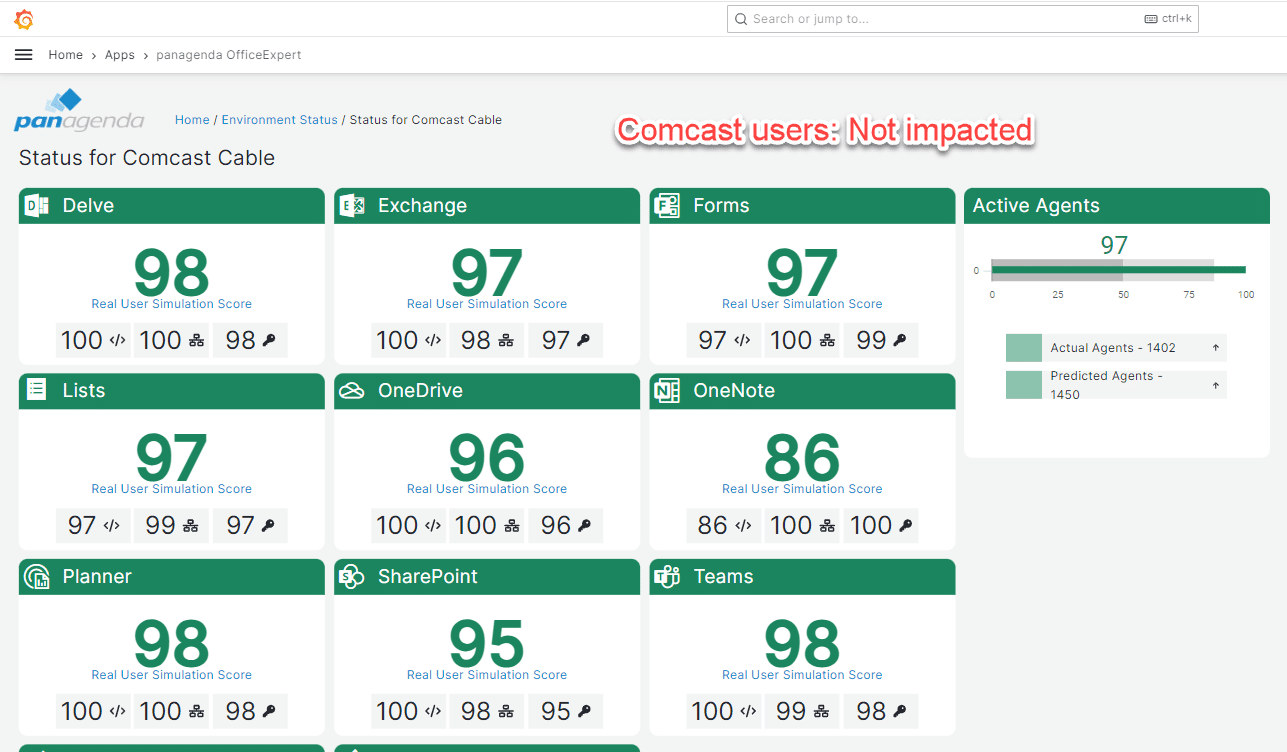Click Active Agents value 97
Viewport: 1287px width, 752px height.
[1114, 246]
